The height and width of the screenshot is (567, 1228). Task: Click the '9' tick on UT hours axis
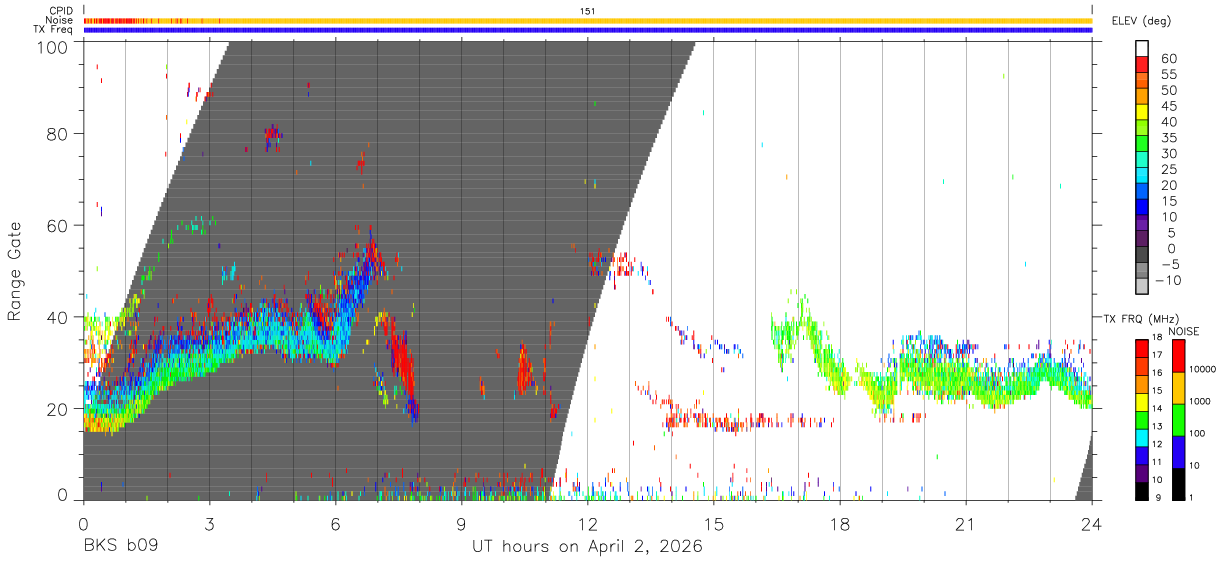[x=462, y=524]
